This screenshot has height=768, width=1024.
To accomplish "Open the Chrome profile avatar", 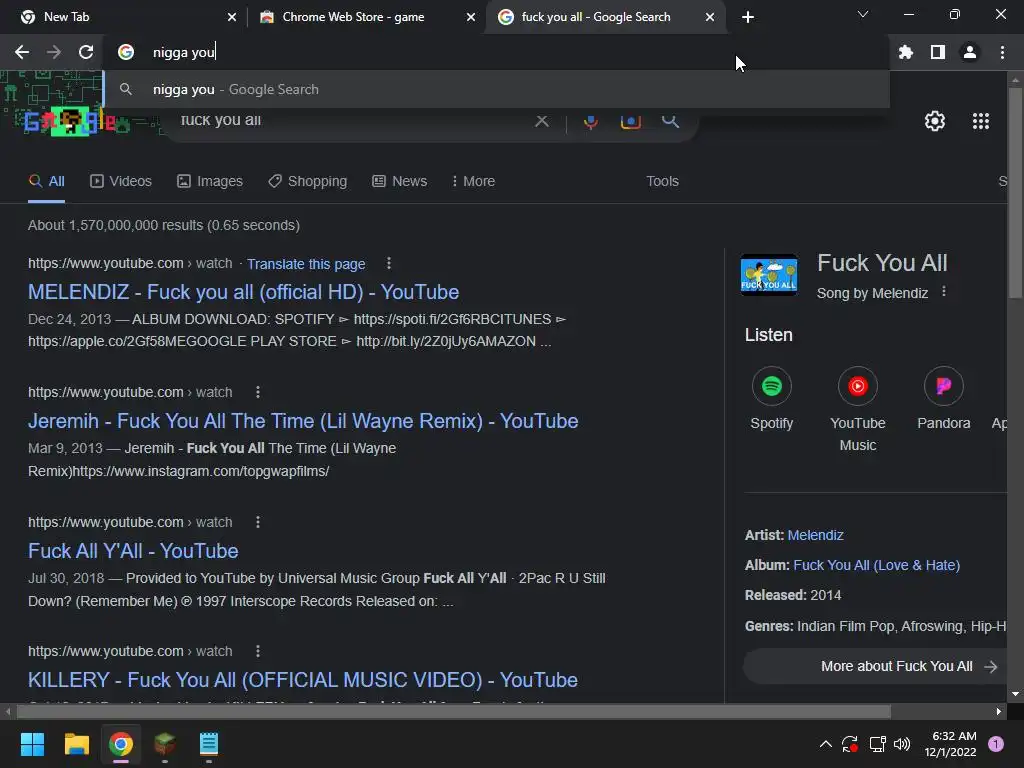I will pos(970,52).
